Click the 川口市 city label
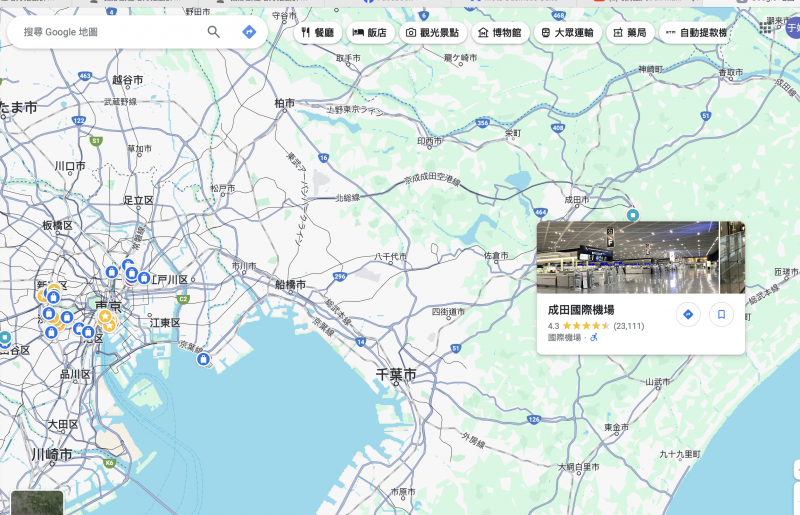 (x=70, y=166)
